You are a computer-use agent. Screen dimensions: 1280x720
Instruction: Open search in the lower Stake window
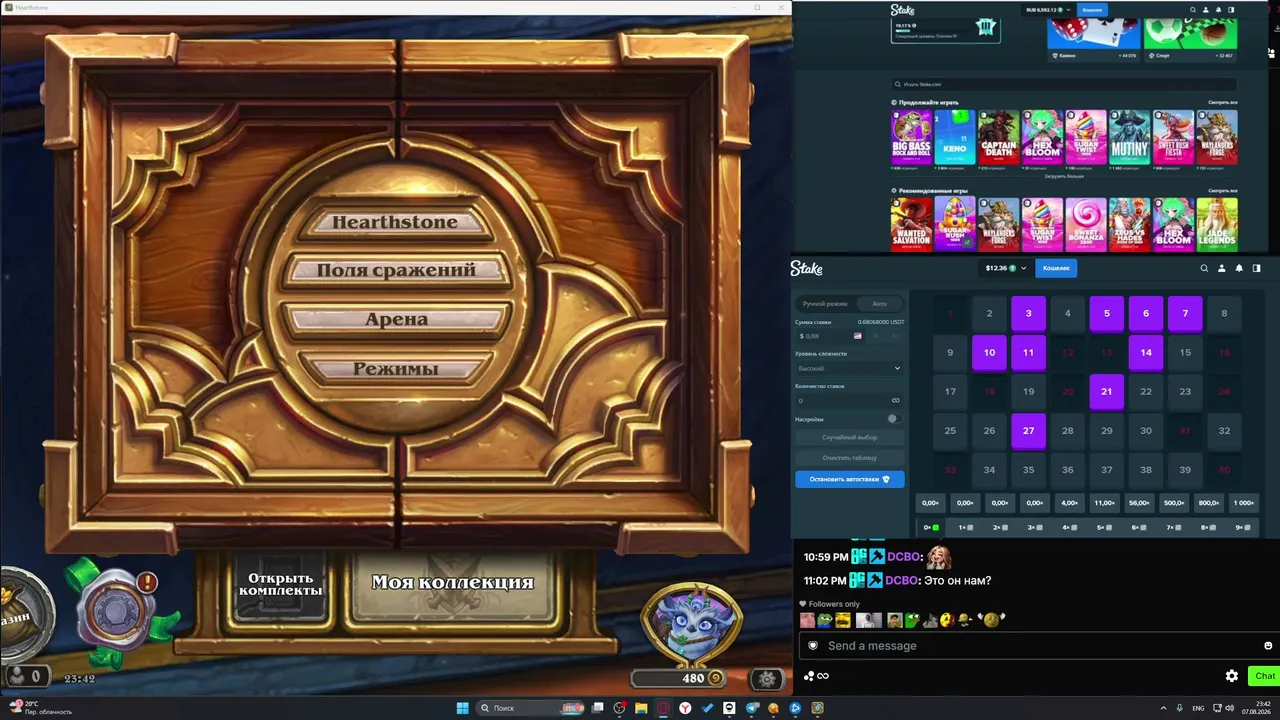1204,268
